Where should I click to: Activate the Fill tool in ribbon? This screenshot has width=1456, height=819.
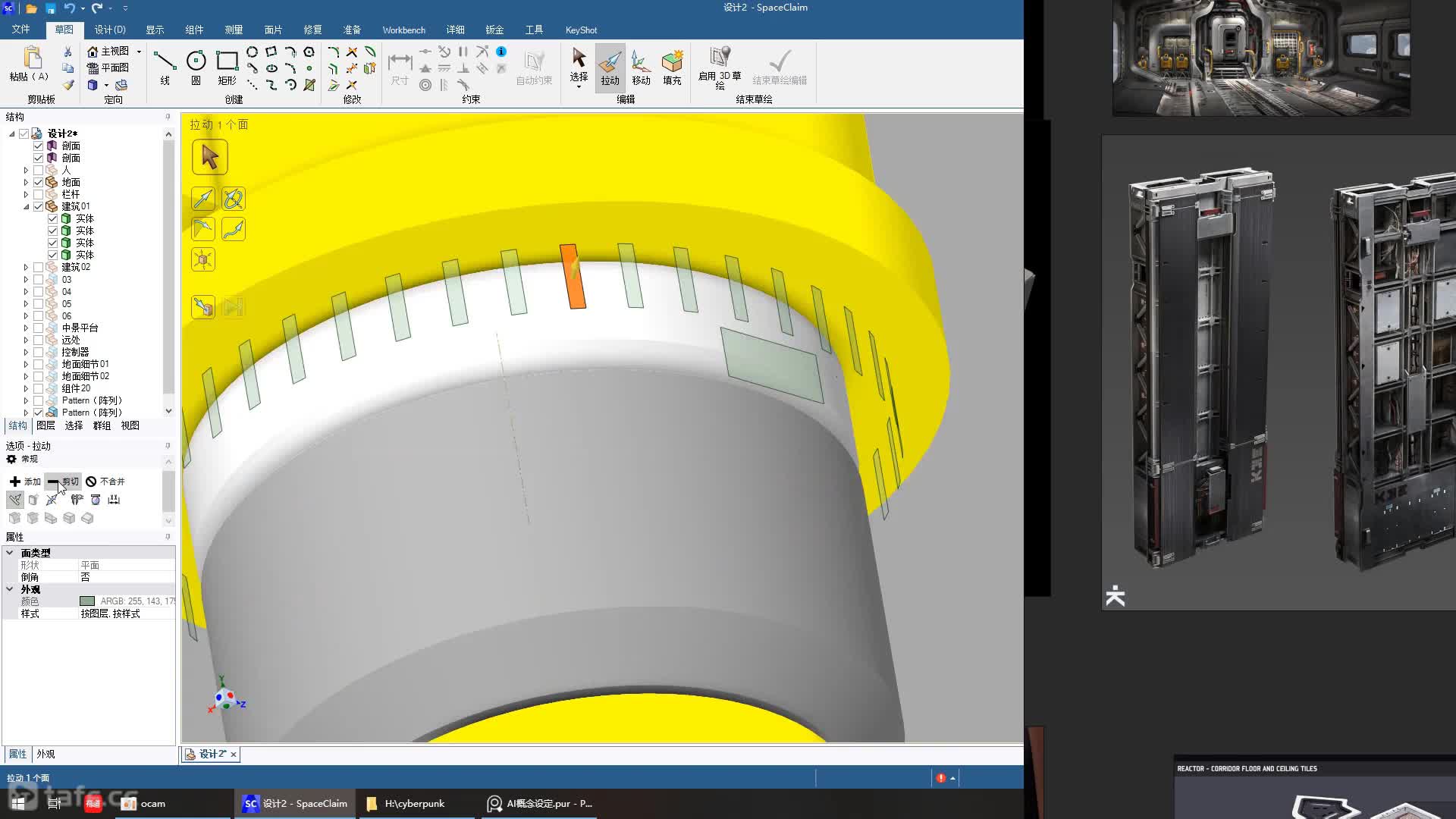click(672, 67)
